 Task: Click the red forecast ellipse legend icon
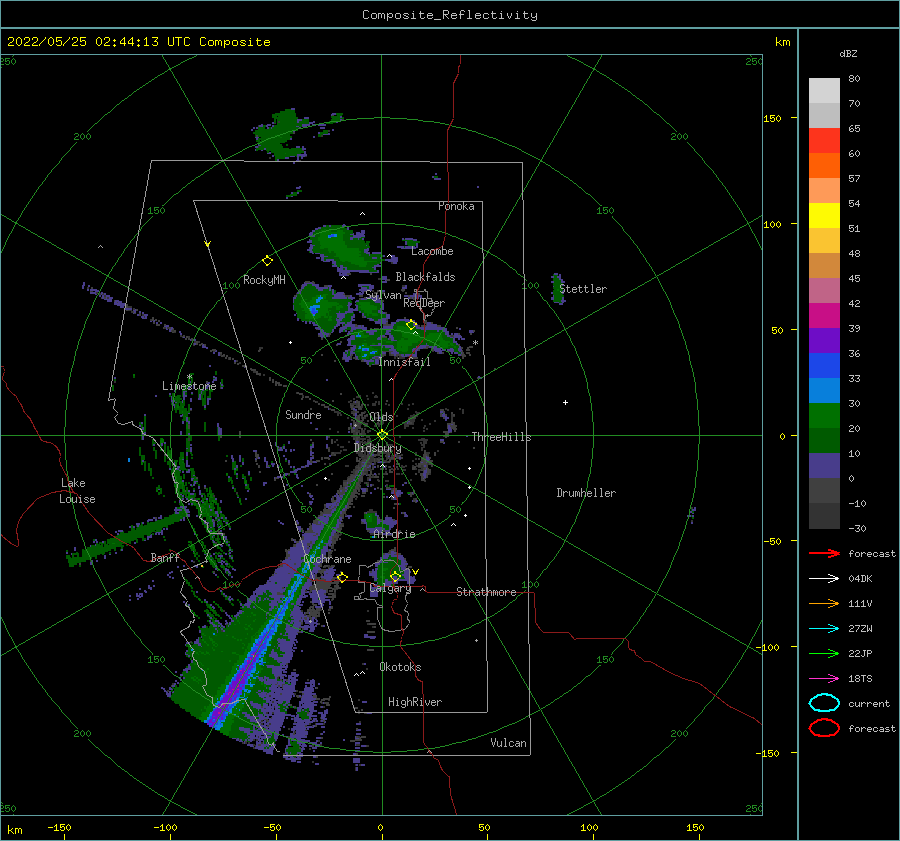[x=824, y=728]
